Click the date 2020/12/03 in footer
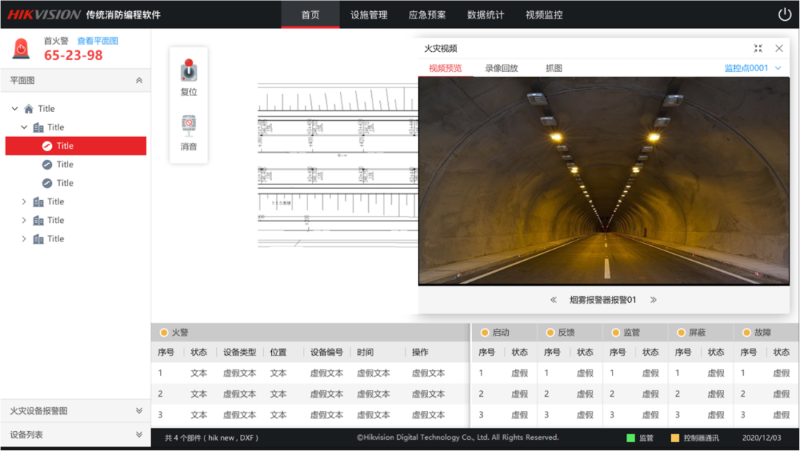 pos(761,438)
